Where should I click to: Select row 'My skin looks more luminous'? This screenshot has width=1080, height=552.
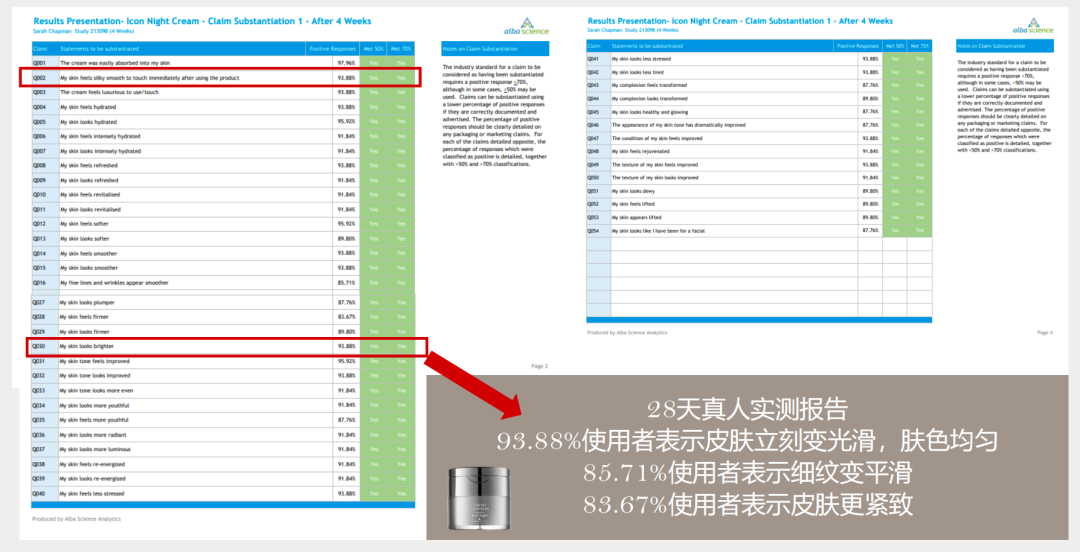click(x=223, y=449)
